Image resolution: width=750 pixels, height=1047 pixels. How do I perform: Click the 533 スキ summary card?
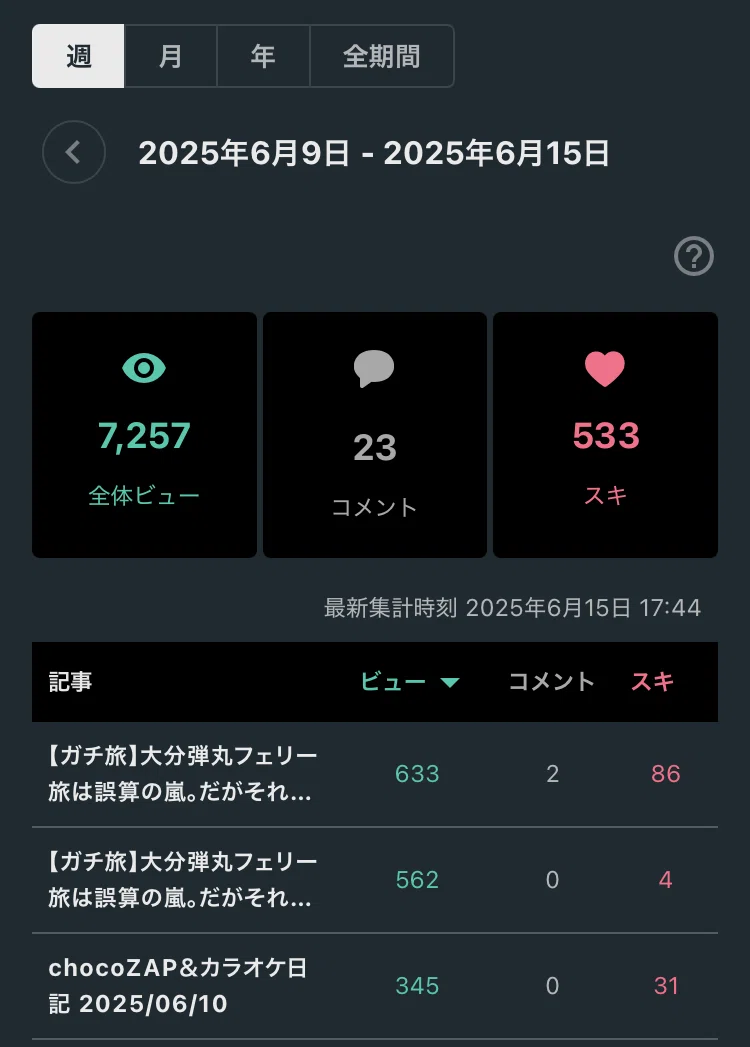point(605,435)
